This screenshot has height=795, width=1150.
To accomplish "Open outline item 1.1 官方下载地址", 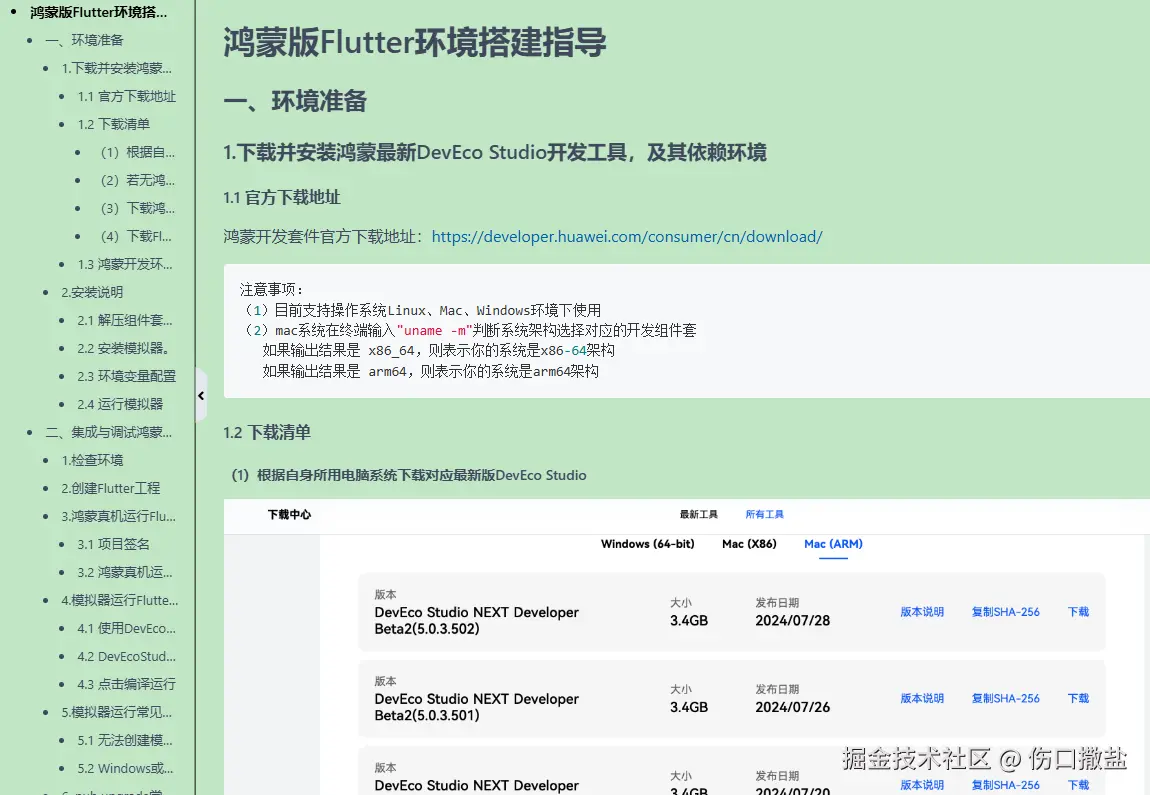I will (x=127, y=96).
